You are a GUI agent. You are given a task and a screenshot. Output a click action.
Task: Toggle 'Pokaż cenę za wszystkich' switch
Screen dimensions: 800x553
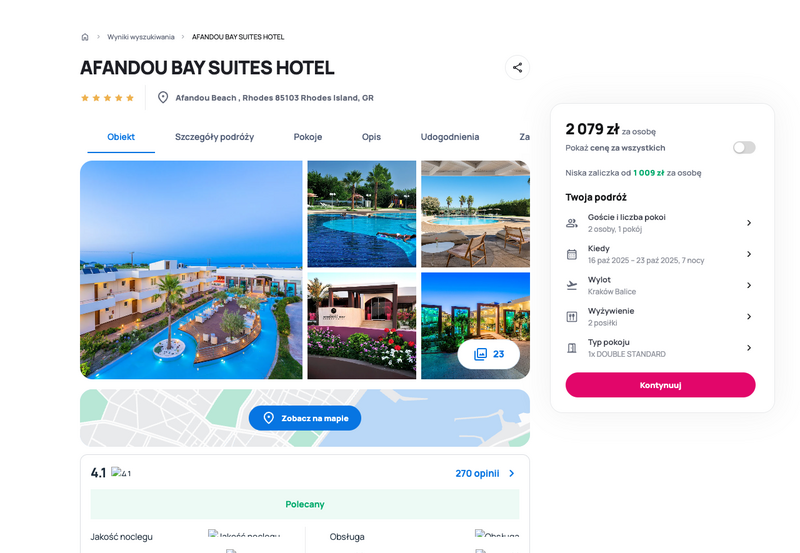(x=744, y=148)
